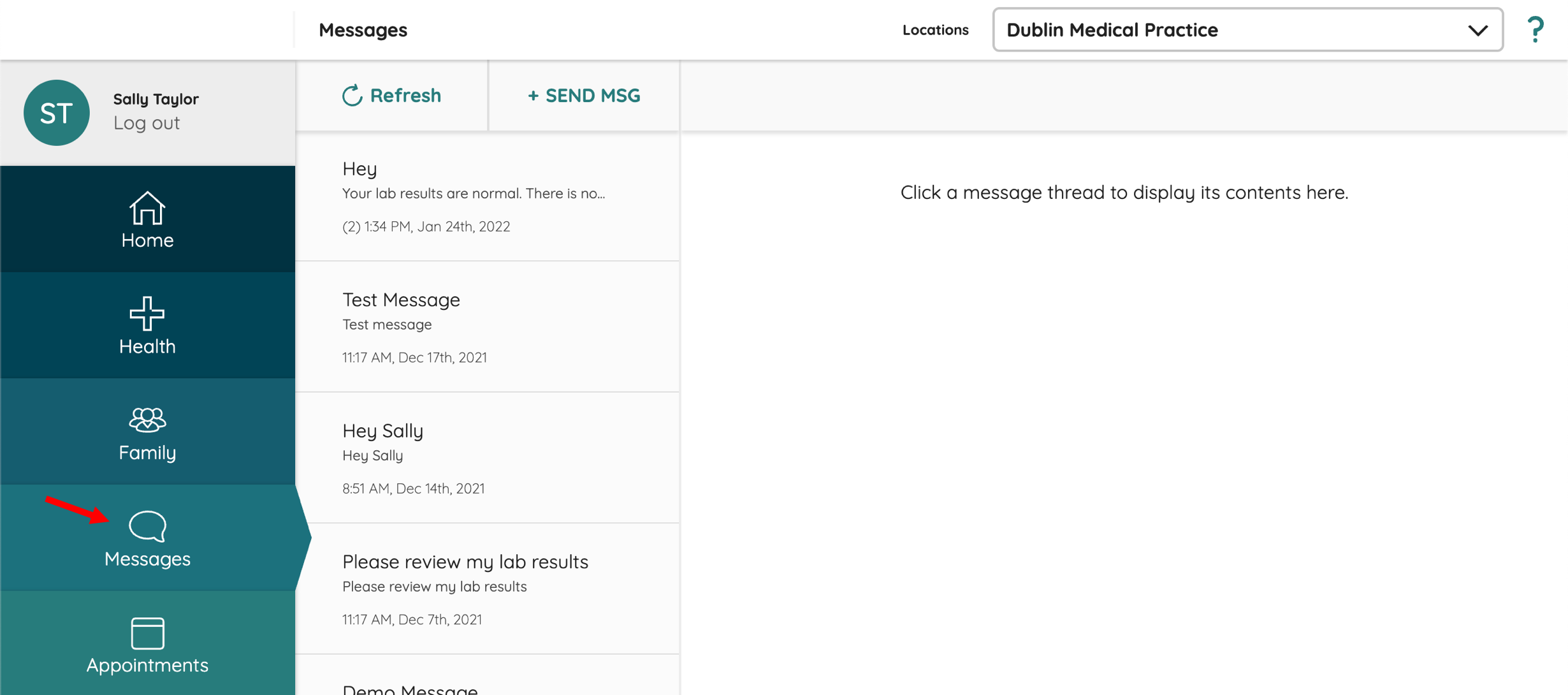
Task: Open help via question mark icon
Action: click(x=1535, y=29)
